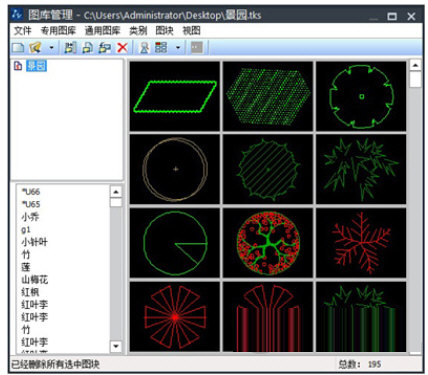Maximize the 图库管理 window
This screenshot has height=375, width=428.
click(392, 16)
